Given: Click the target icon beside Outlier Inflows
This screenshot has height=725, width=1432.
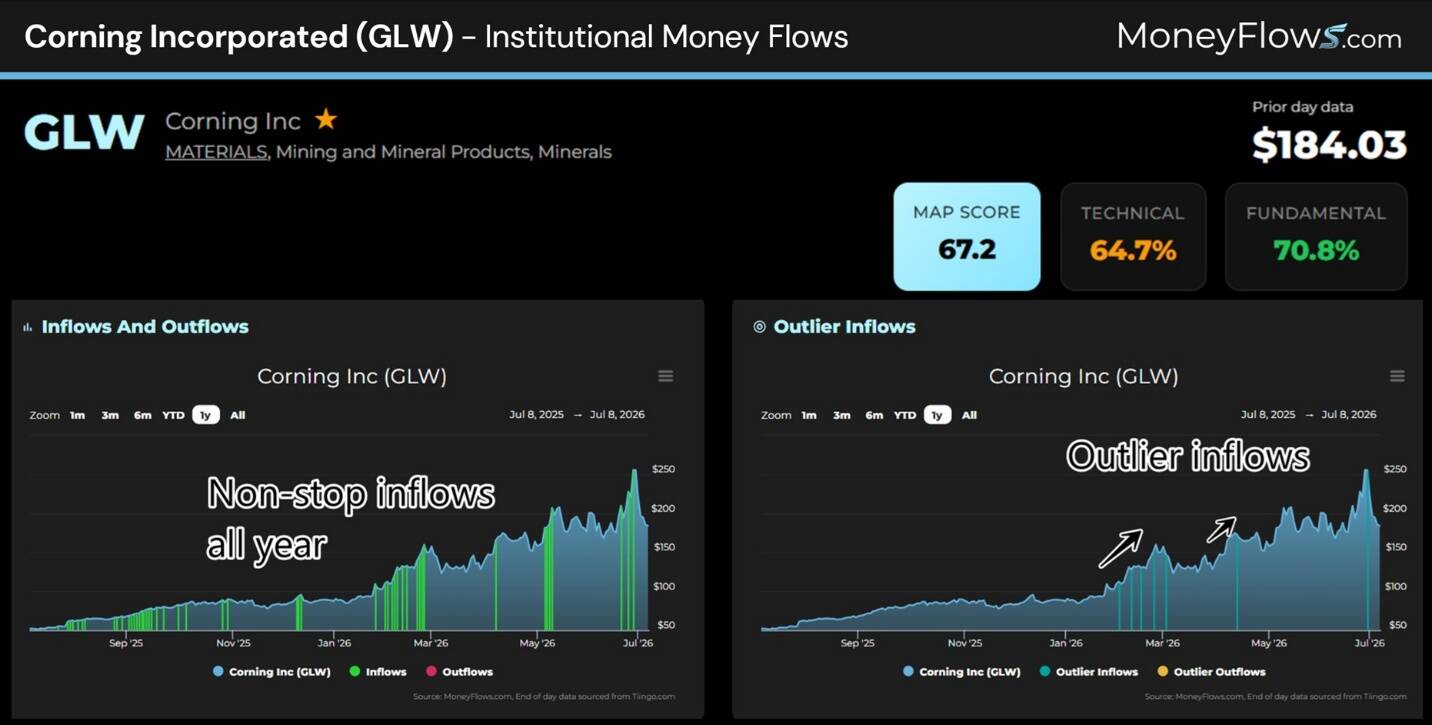Looking at the screenshot, I should pyautogui.click(x=759, y=327).
